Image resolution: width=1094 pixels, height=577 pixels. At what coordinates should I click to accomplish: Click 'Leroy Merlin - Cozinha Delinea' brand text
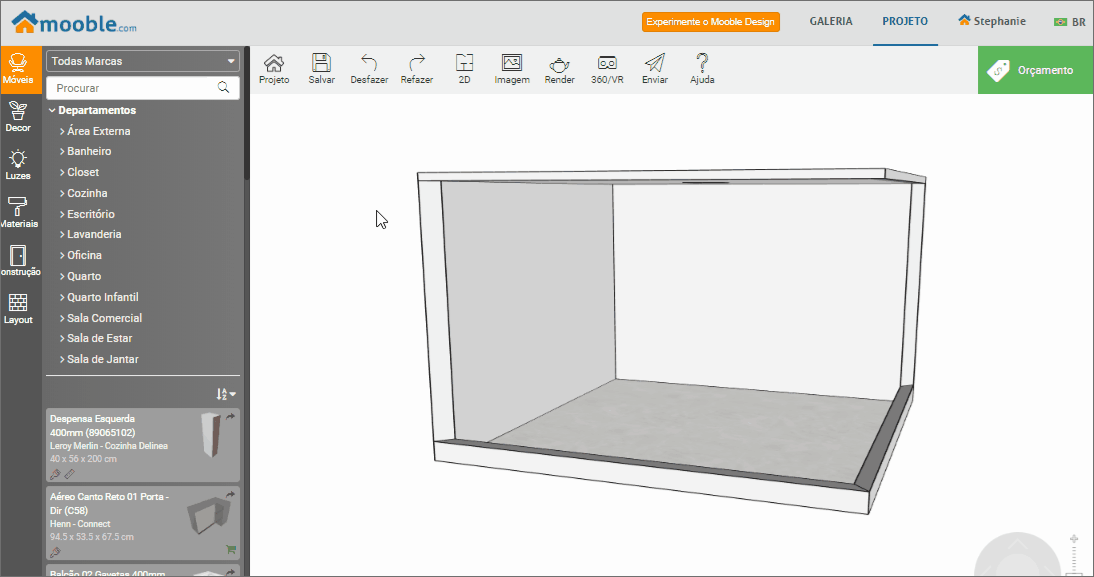(109, 445)
